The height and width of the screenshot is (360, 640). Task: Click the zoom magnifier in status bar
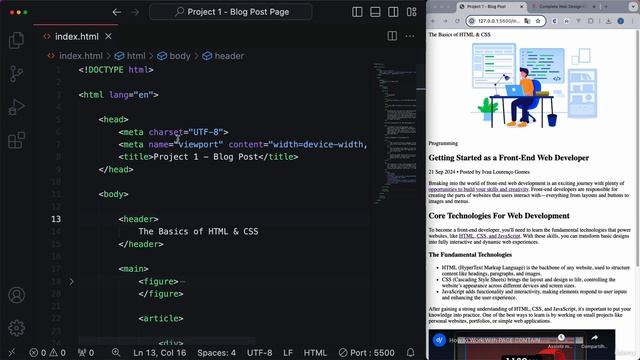tap(116, 352)
